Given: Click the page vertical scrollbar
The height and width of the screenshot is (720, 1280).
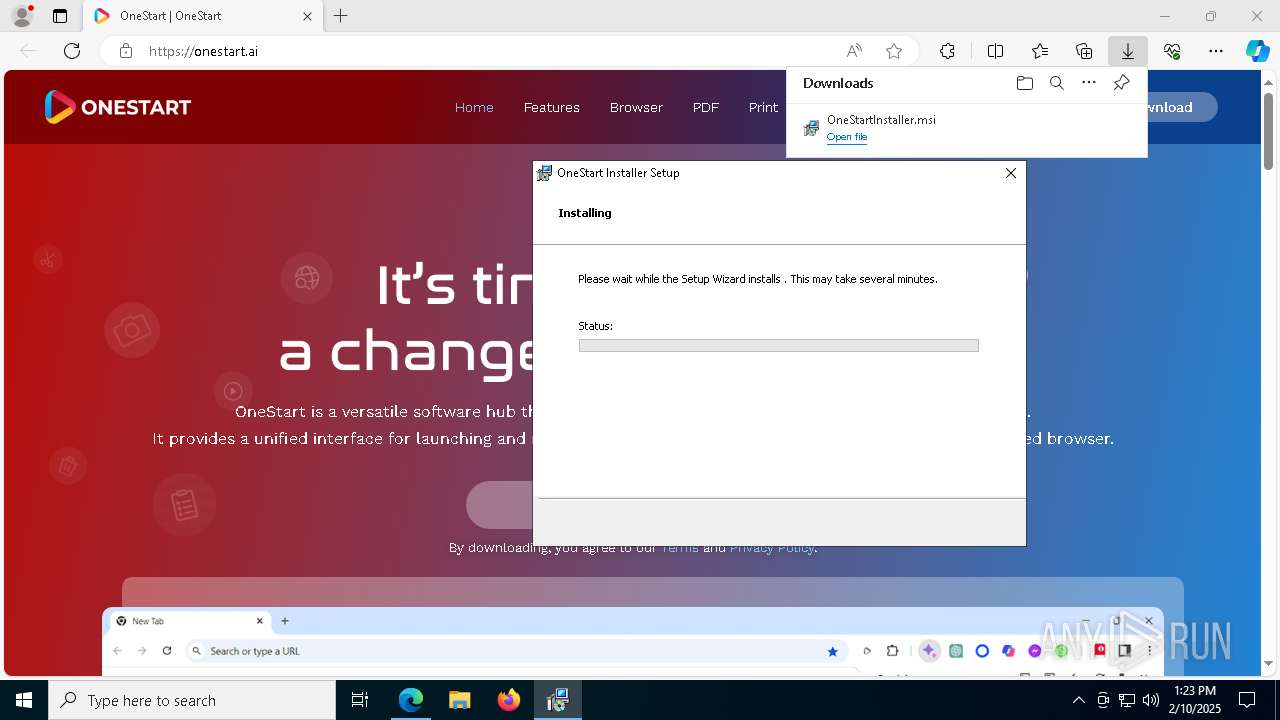Looking at the screenshot, I should point(1268,130).
